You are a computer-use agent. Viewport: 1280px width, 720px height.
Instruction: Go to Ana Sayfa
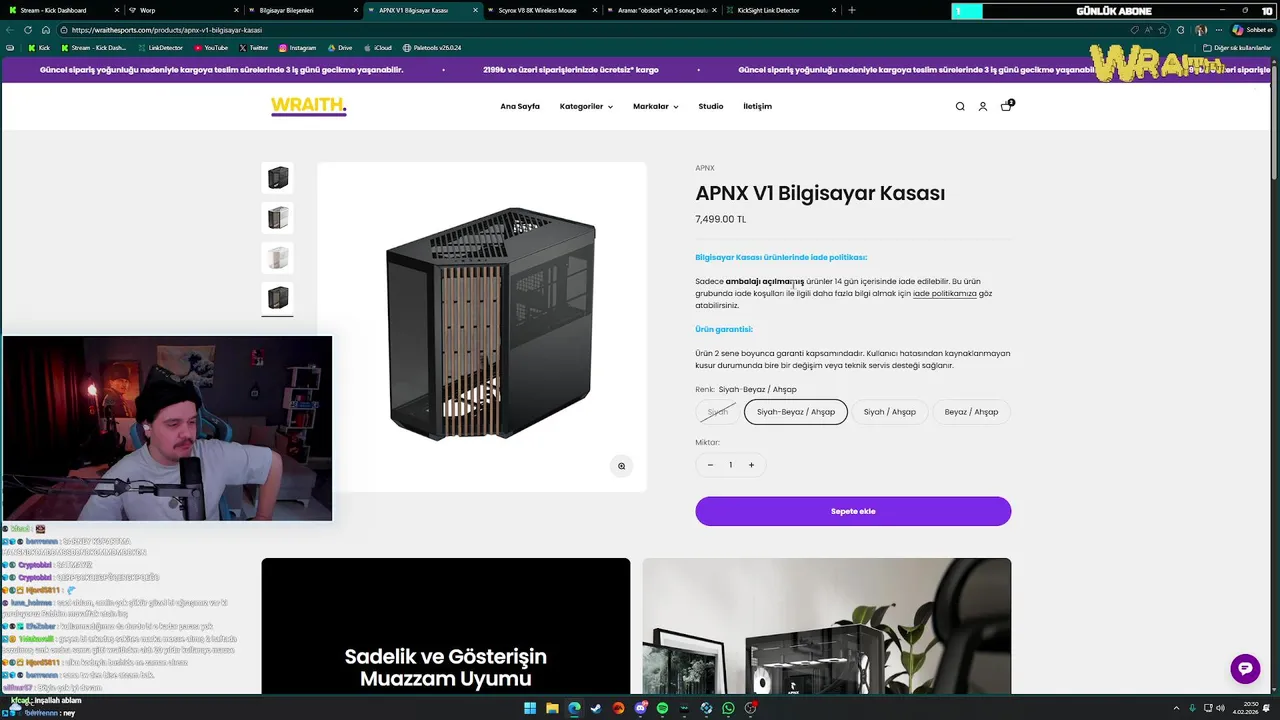pos(520,106)
